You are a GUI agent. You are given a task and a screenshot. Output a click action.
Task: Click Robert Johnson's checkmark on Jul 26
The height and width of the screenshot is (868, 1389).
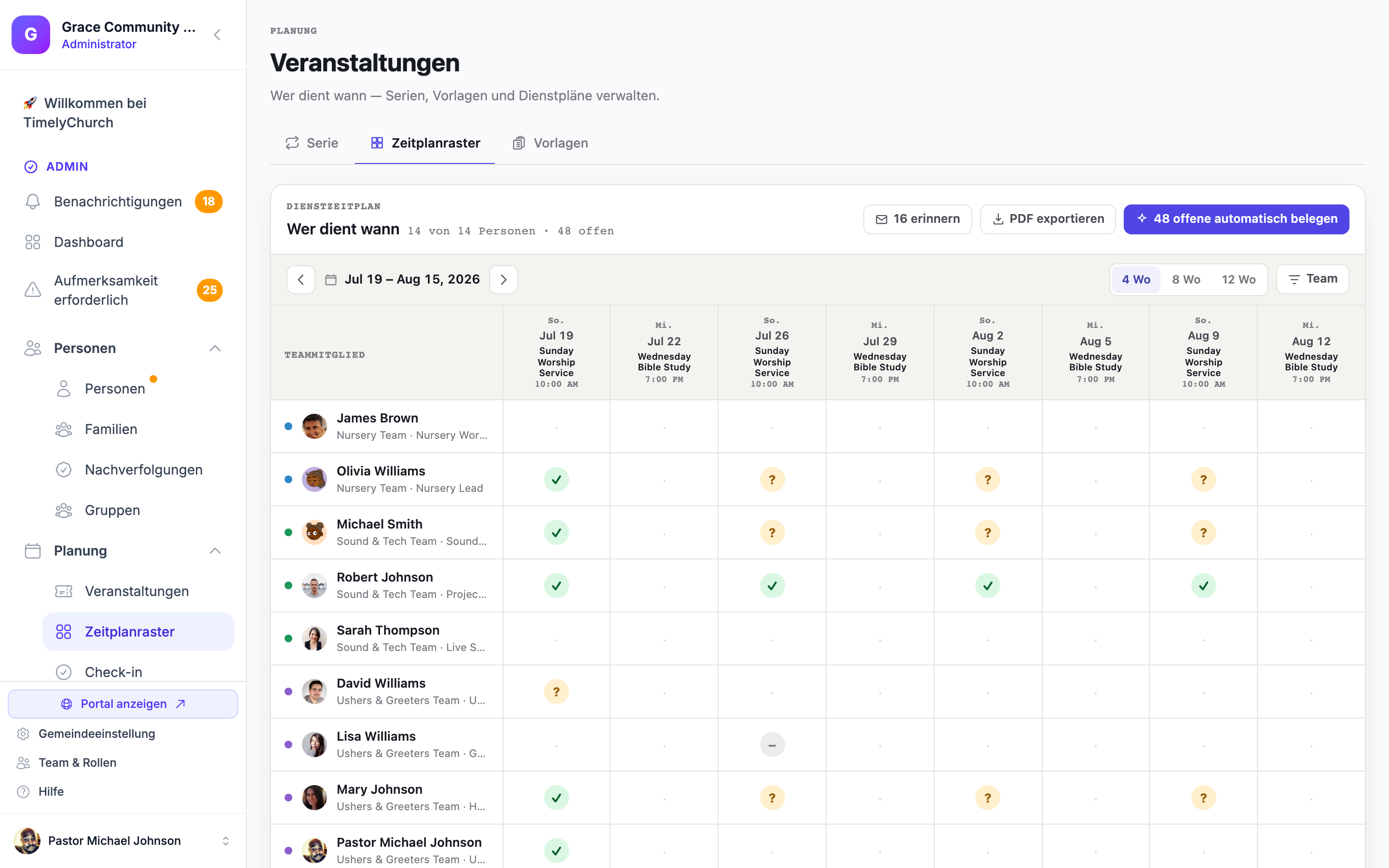coord(772,585)
